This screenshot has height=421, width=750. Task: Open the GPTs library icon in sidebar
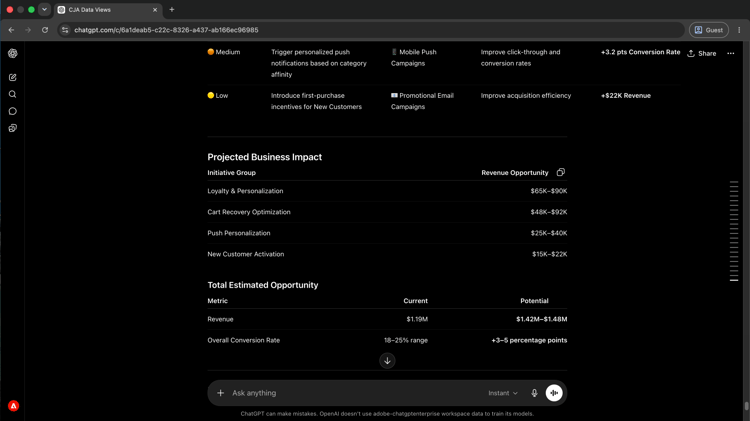click(x=13, y=128)
